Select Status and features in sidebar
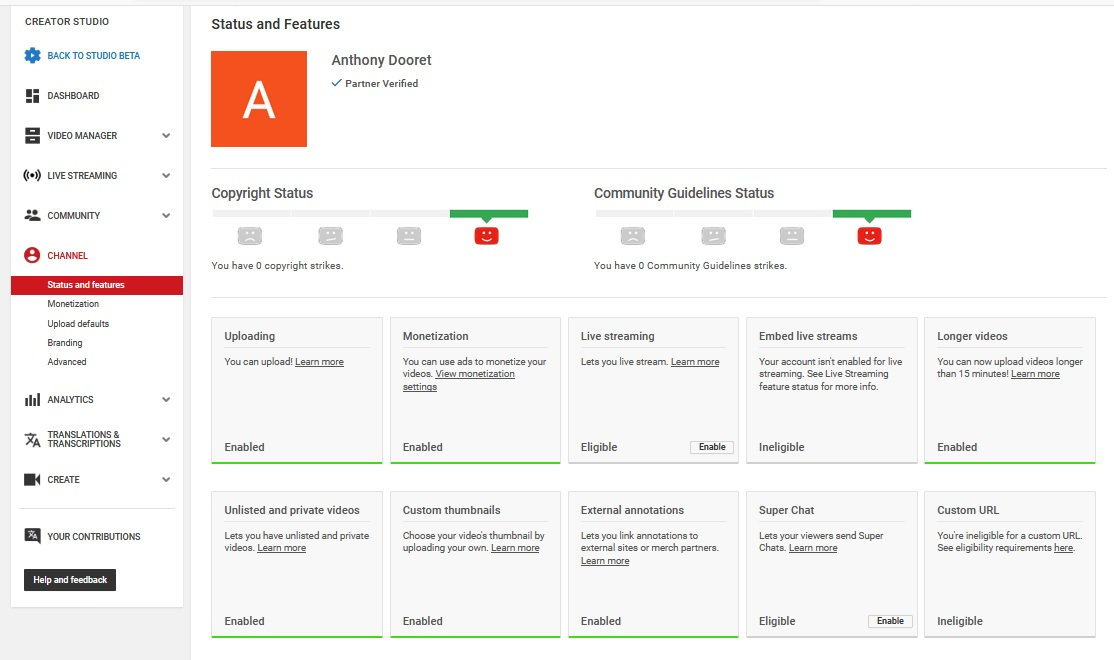 (97, 285)
